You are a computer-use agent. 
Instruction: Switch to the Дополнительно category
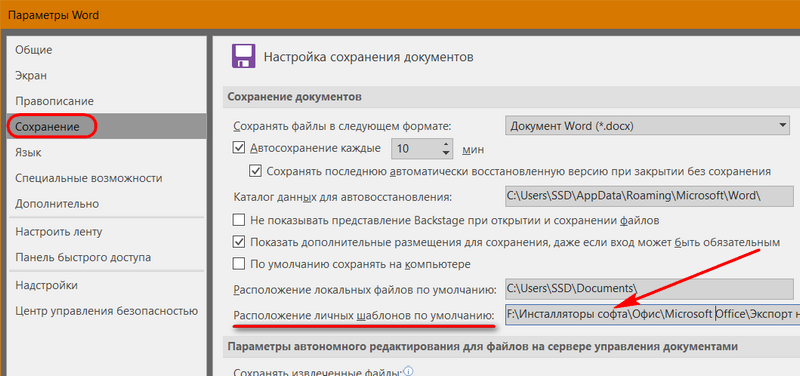[57, 204]
